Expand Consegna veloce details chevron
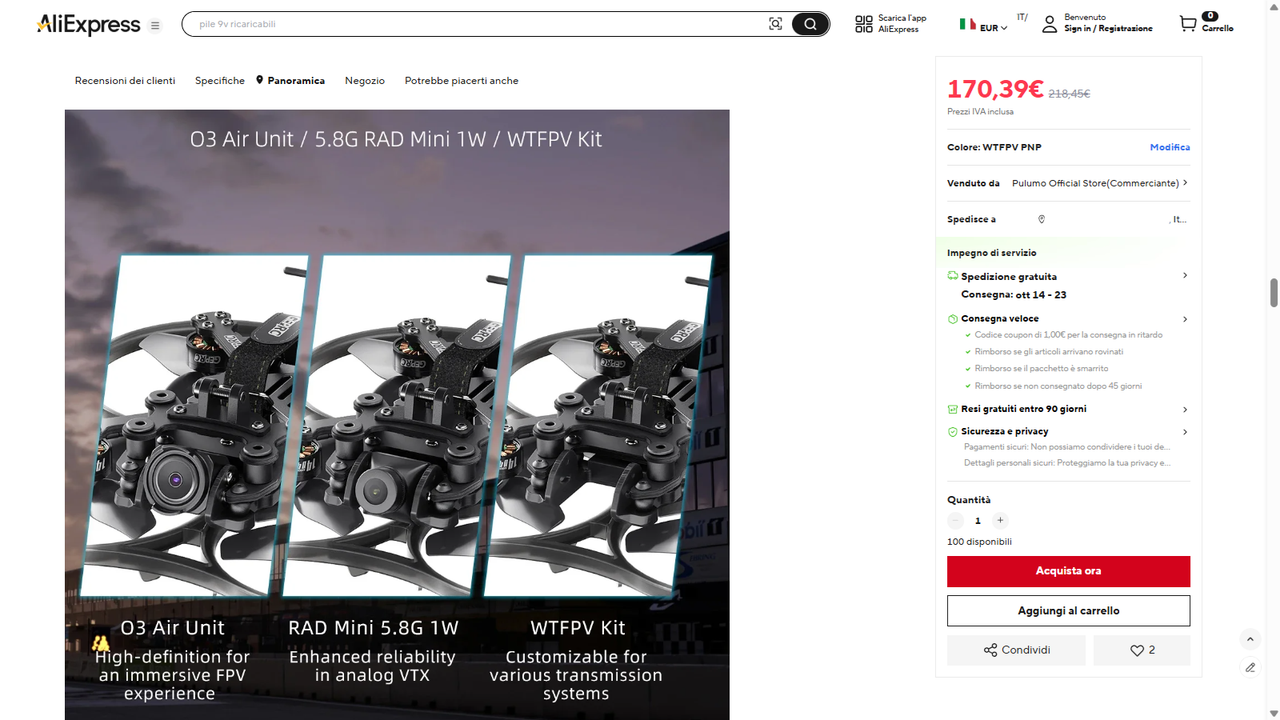This screenshot has width=1280, height=720. (1185, 319)
